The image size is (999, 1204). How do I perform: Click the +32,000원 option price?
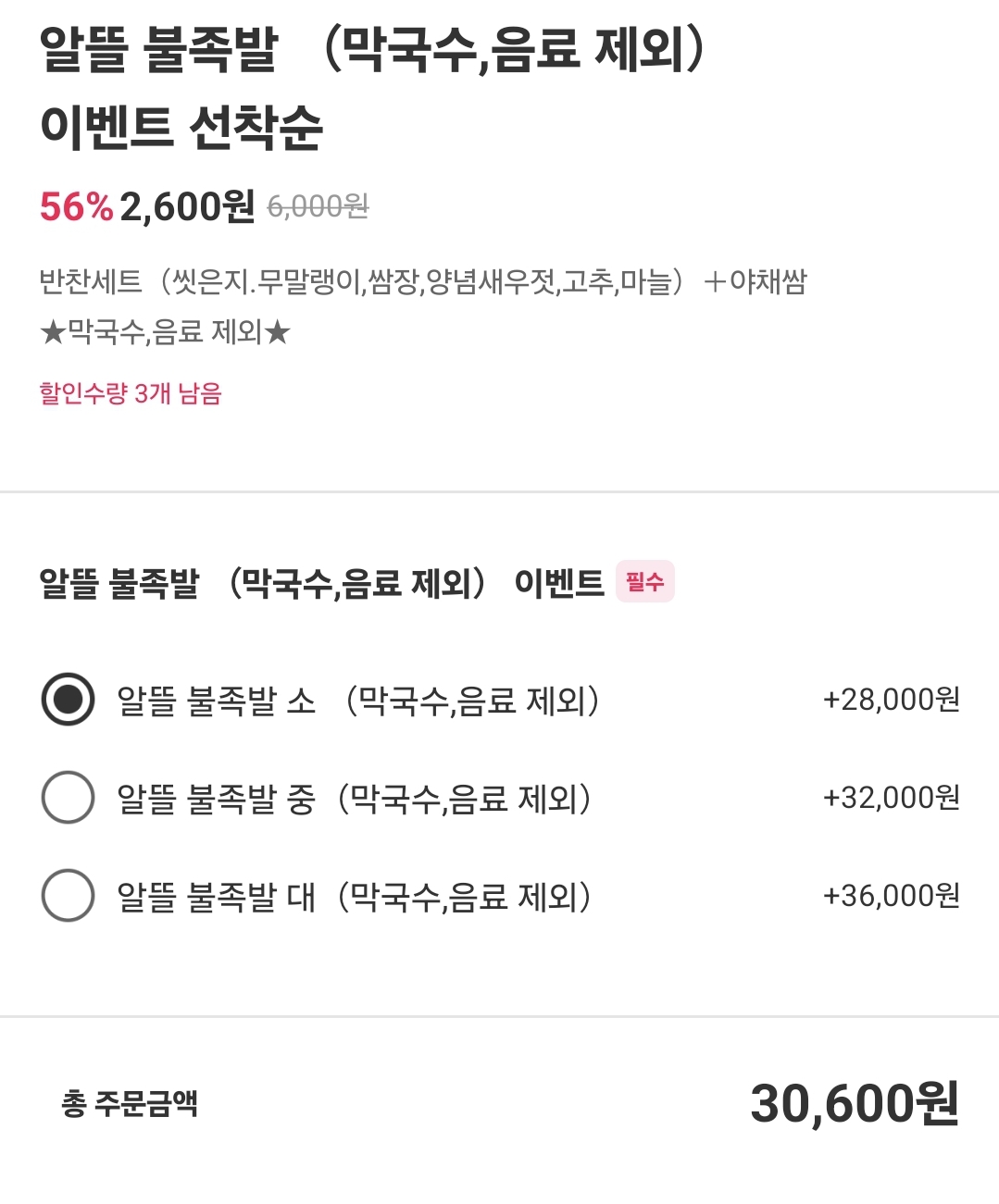tap(891, 797)
